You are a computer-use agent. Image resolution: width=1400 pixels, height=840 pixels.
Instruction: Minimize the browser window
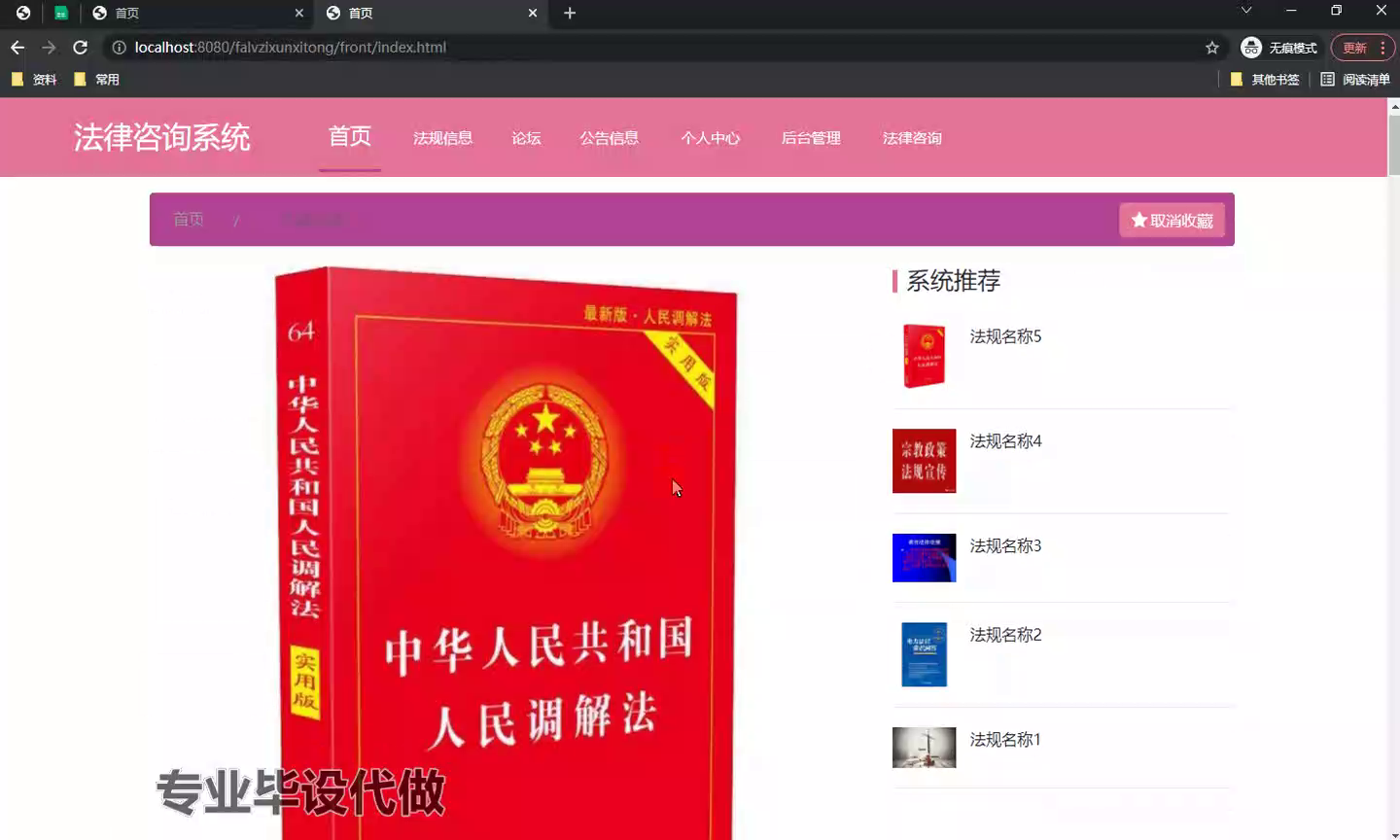coord(1291,11)
